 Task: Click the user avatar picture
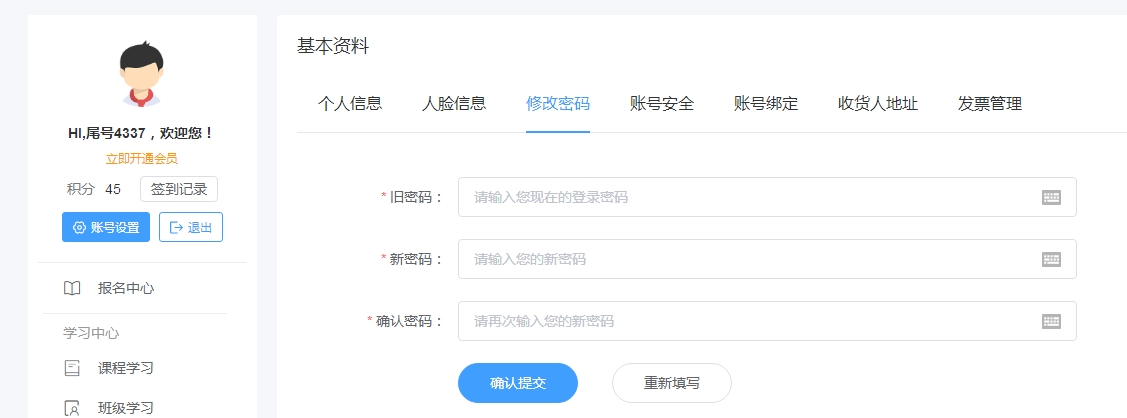click(x=142, y=74)
